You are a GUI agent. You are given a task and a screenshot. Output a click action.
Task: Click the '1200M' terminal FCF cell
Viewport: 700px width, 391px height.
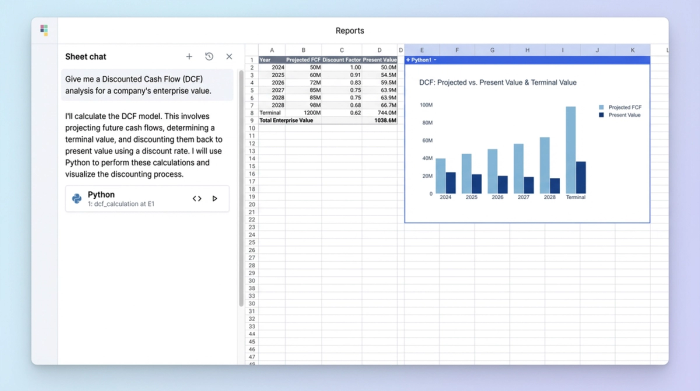pyautogui.click(x=304, y=113)
